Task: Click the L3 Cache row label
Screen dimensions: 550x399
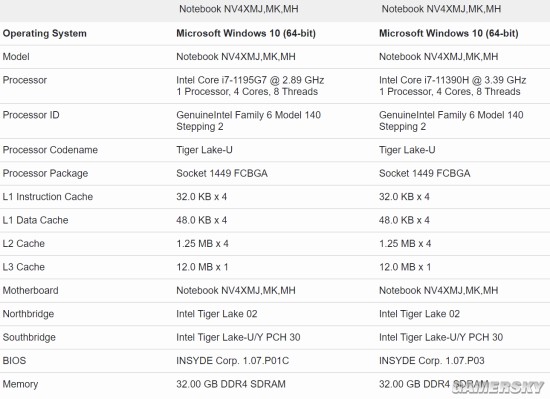Action: [x=24, y=267]
